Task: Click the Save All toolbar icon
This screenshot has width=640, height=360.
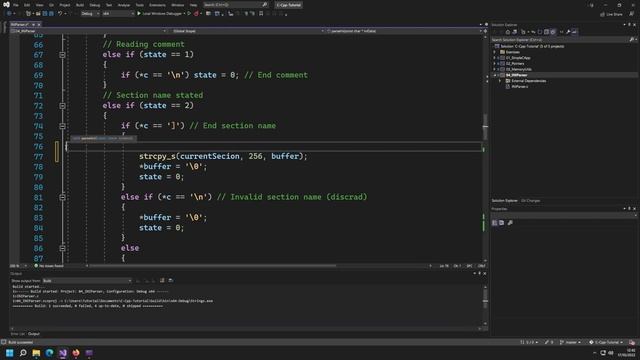Action: (x=51, y=13)
